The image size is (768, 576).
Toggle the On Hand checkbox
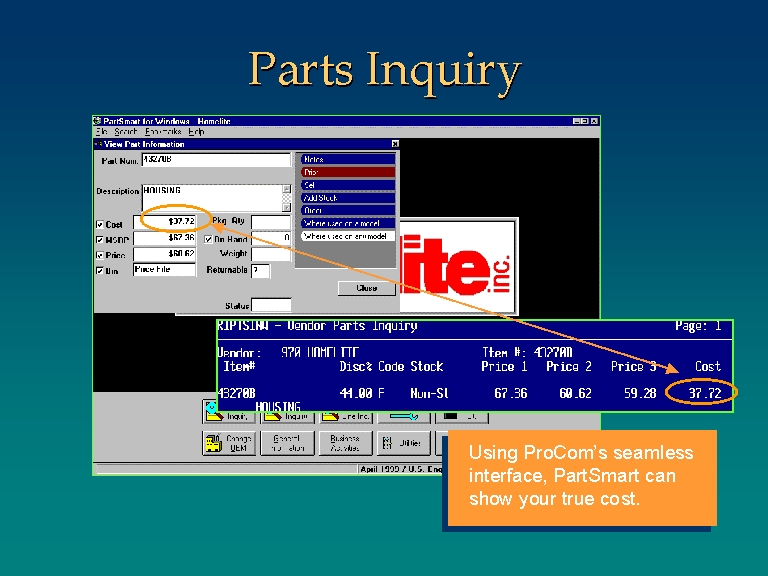tap(208, 240)
